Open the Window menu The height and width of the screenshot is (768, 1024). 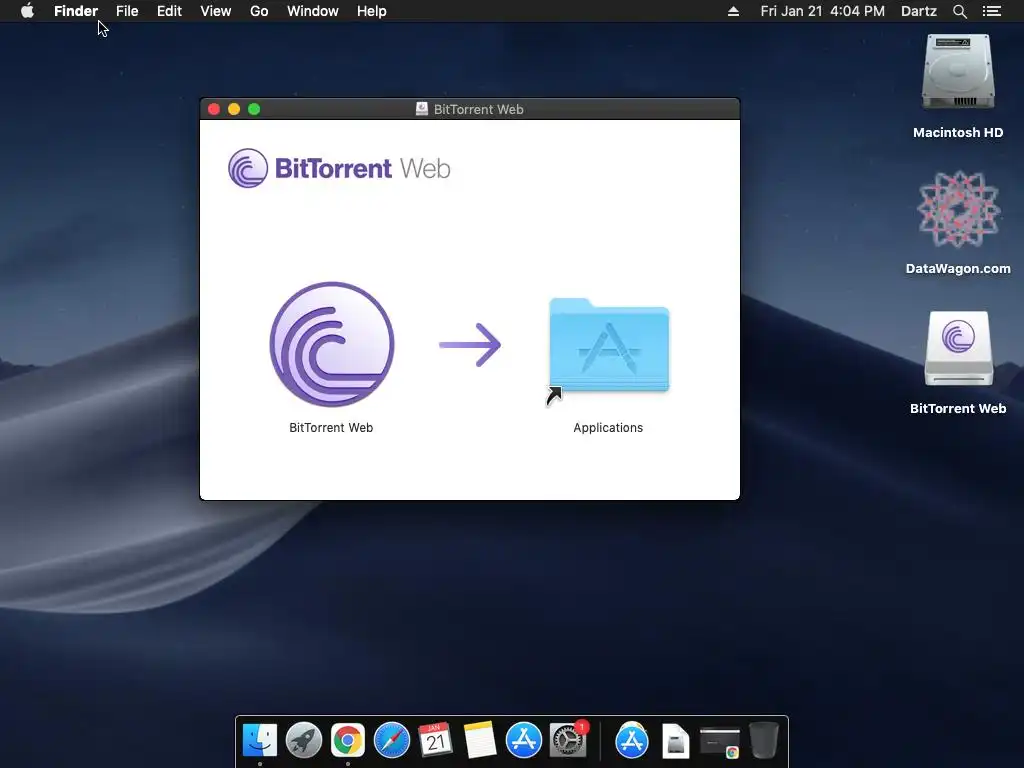point(313,11)
